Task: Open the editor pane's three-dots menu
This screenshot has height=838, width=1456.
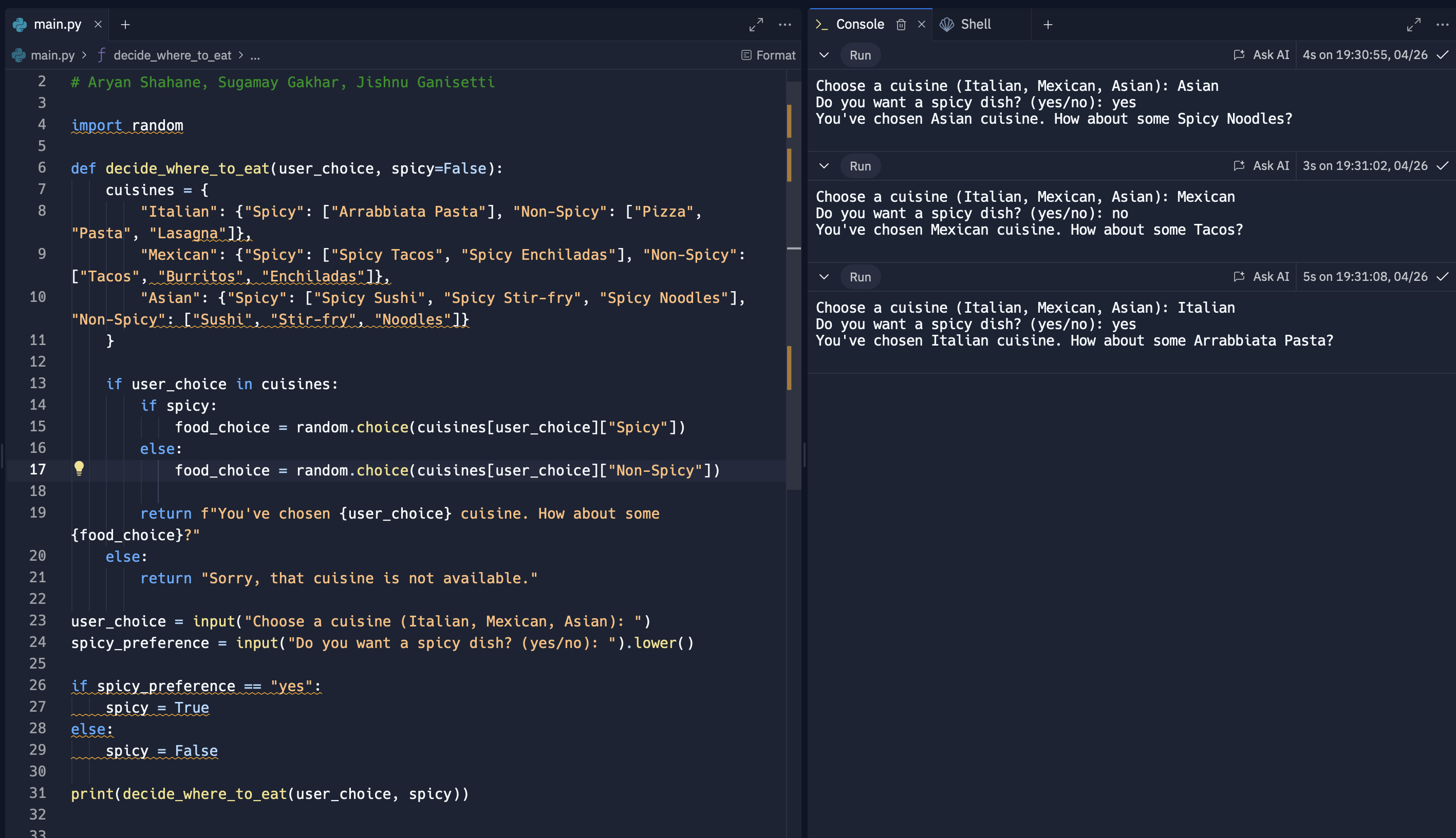Action: (x=785, y=25)
